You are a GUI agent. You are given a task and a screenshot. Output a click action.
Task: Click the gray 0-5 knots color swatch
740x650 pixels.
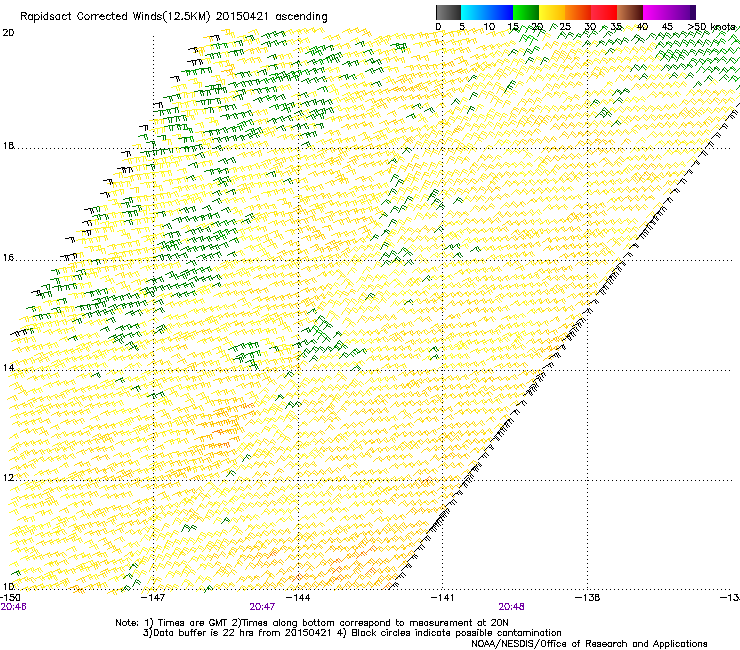pyautogui.click(x=448, y=13)
